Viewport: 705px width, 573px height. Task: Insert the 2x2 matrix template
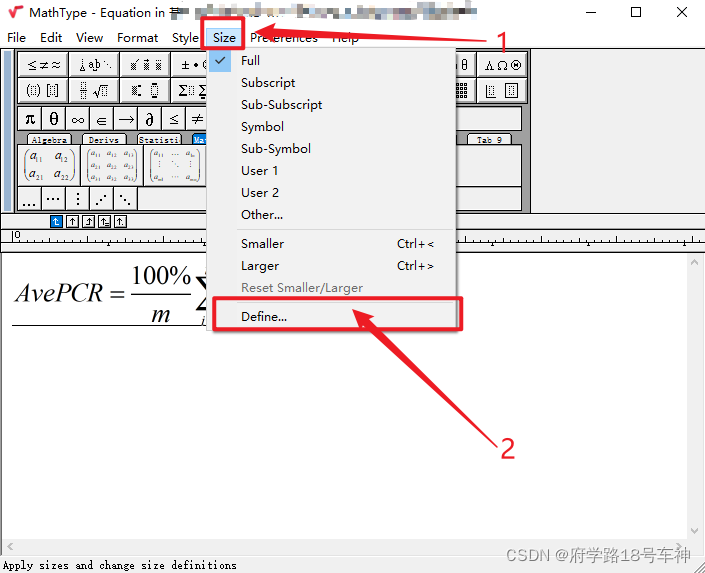pos(49,165)
